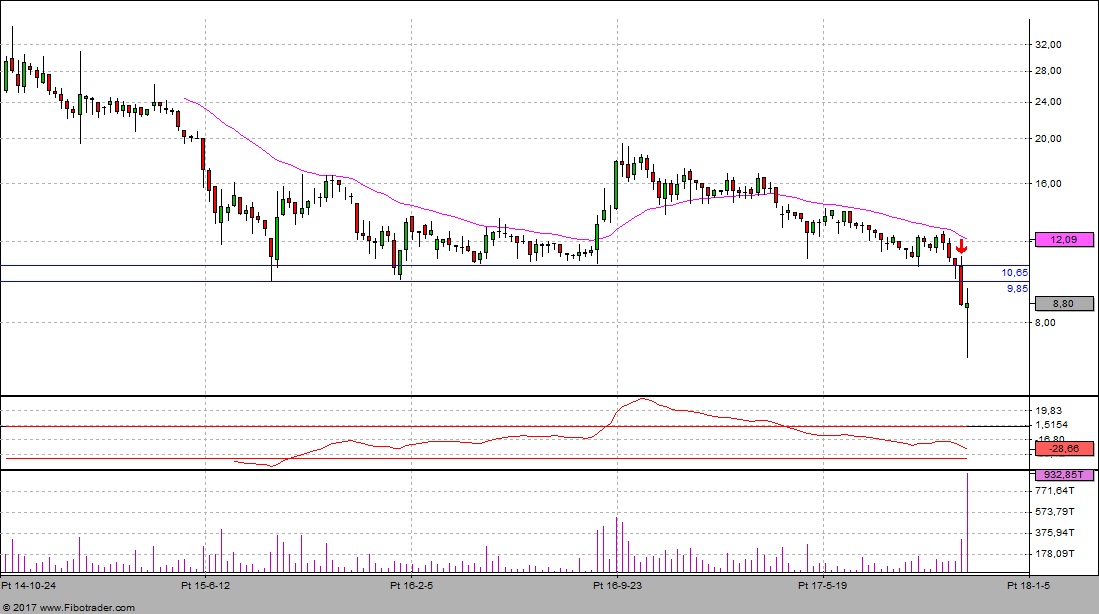Click the 178,09T volume axis label
The width and height of the screenshot is (1099, 614).
tap(1055, 554)
